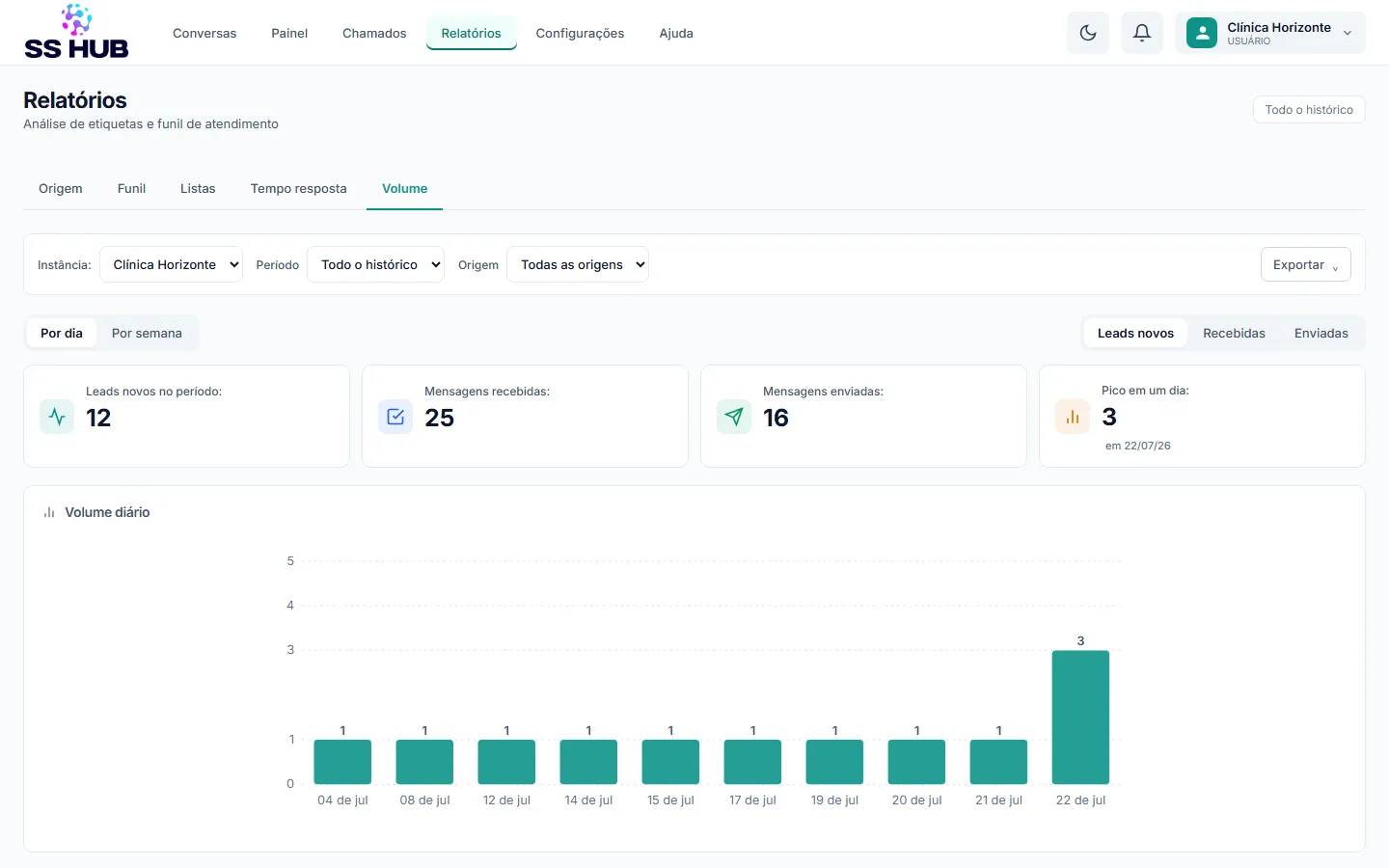This screenshot has height=868, width=1389.
Task: Click the 04 de jul chart bar
Action: coord(342,762)
